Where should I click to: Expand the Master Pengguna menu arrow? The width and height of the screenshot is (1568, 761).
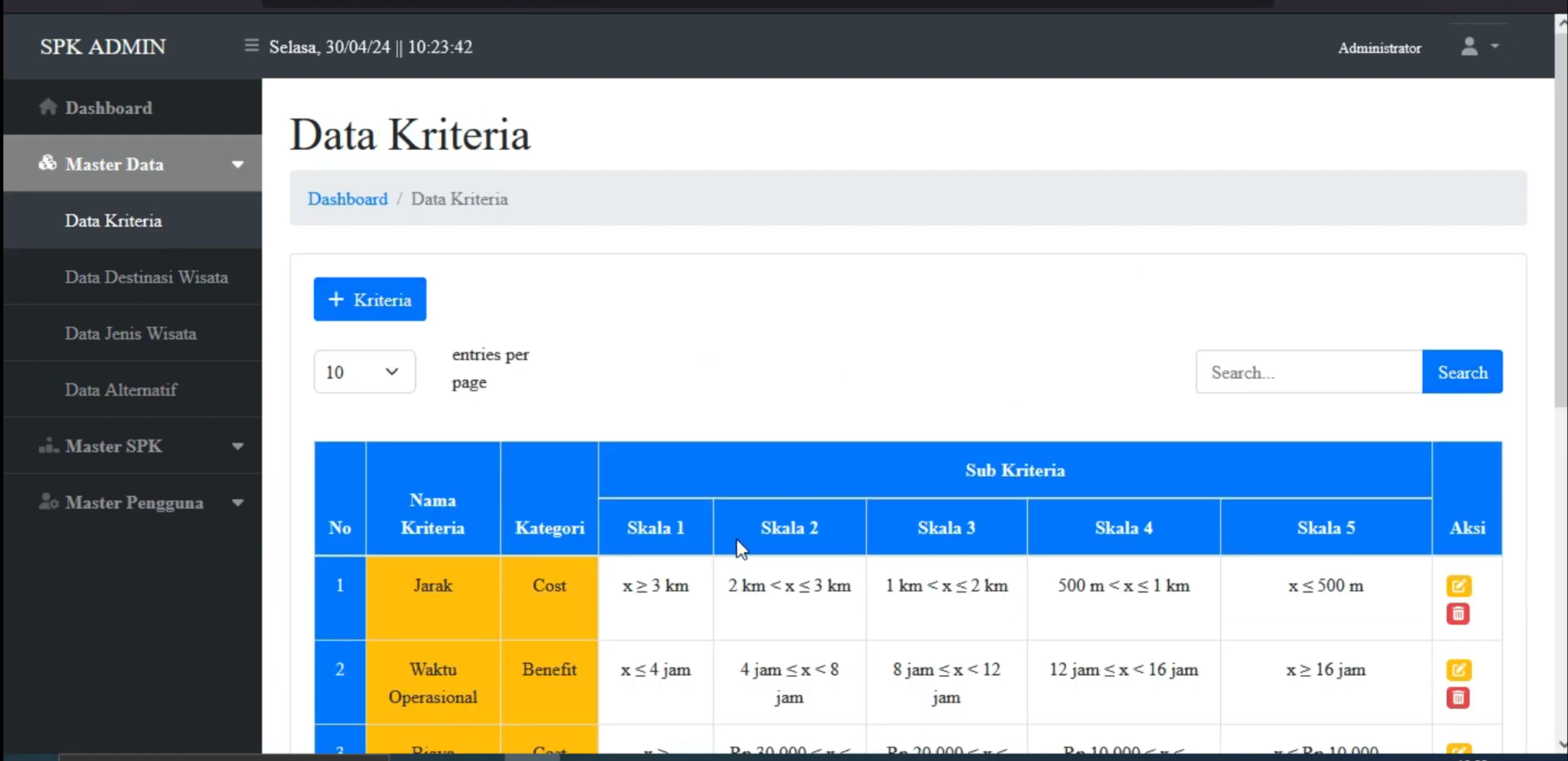(238, 503)
